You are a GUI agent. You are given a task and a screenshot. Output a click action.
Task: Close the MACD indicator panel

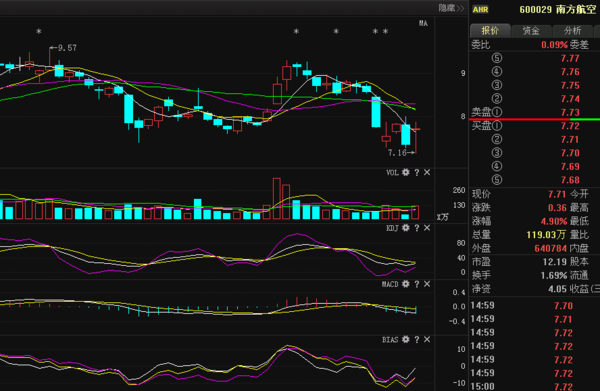427,284
